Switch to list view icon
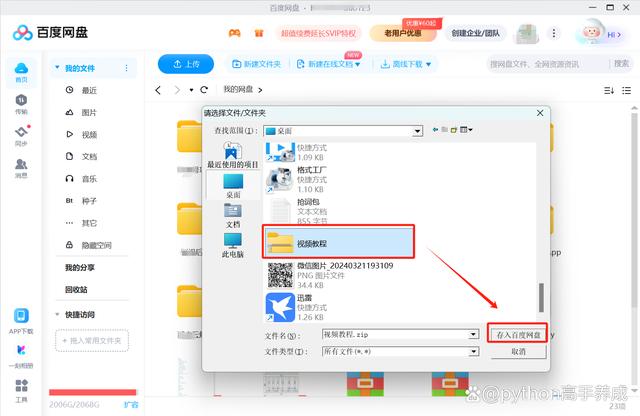Viewport: 640px width, 416px height. (x=627, y=90)
